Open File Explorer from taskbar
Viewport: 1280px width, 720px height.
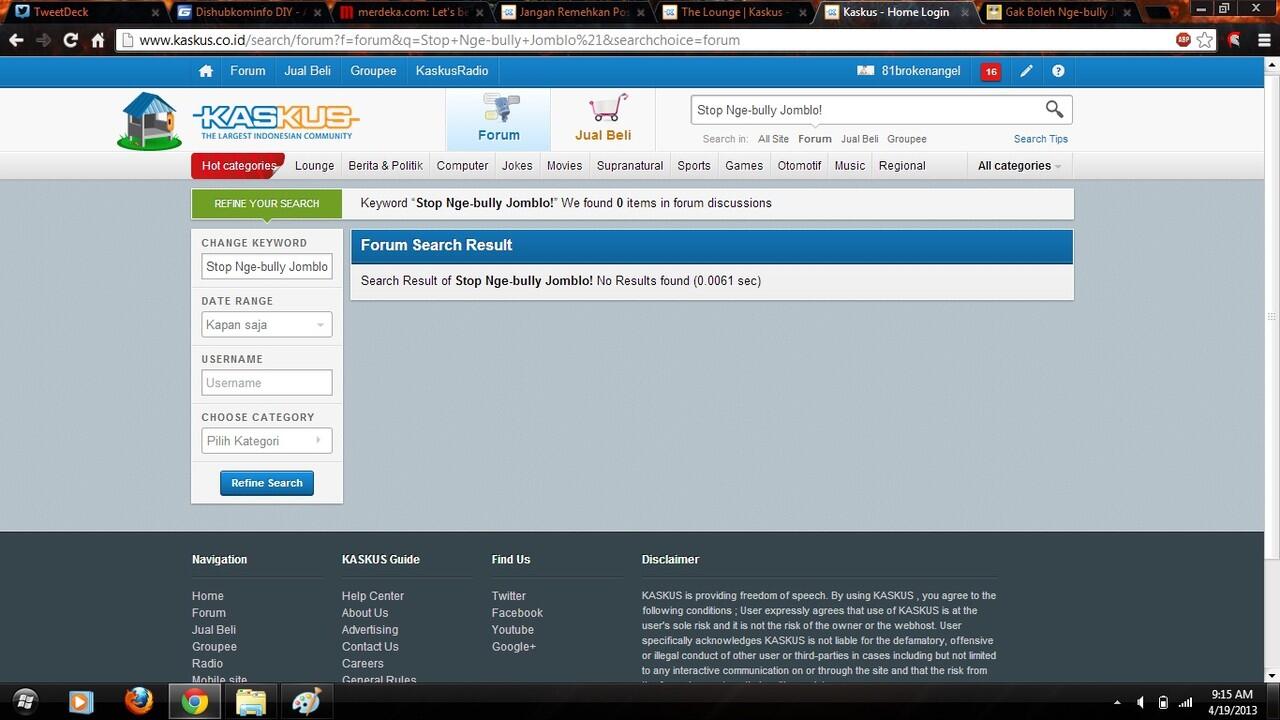pos(251,701)
